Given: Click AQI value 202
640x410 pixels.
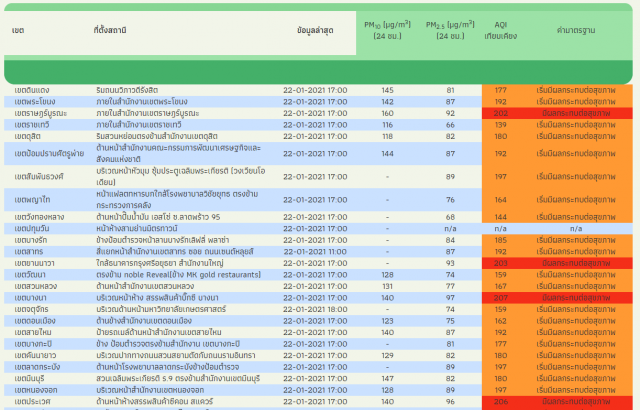Looking at the screenshot, I should tap(500, 113).
